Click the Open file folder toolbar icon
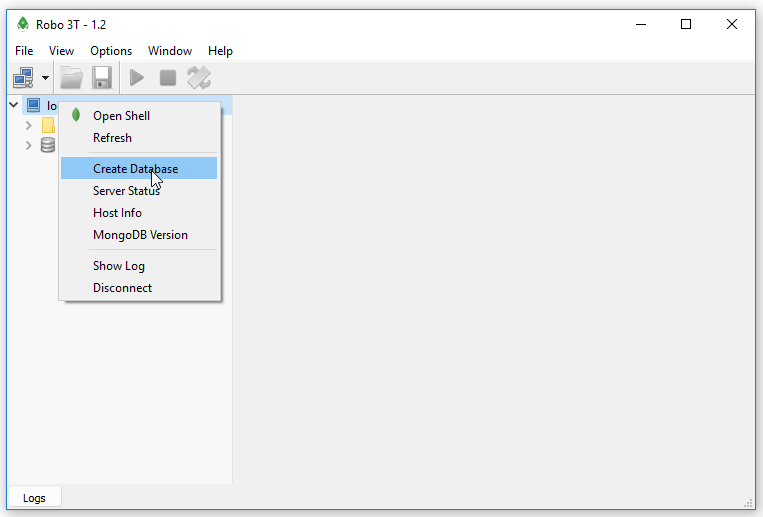The height and width of the screenshot is (517, 763). (71, 78)
